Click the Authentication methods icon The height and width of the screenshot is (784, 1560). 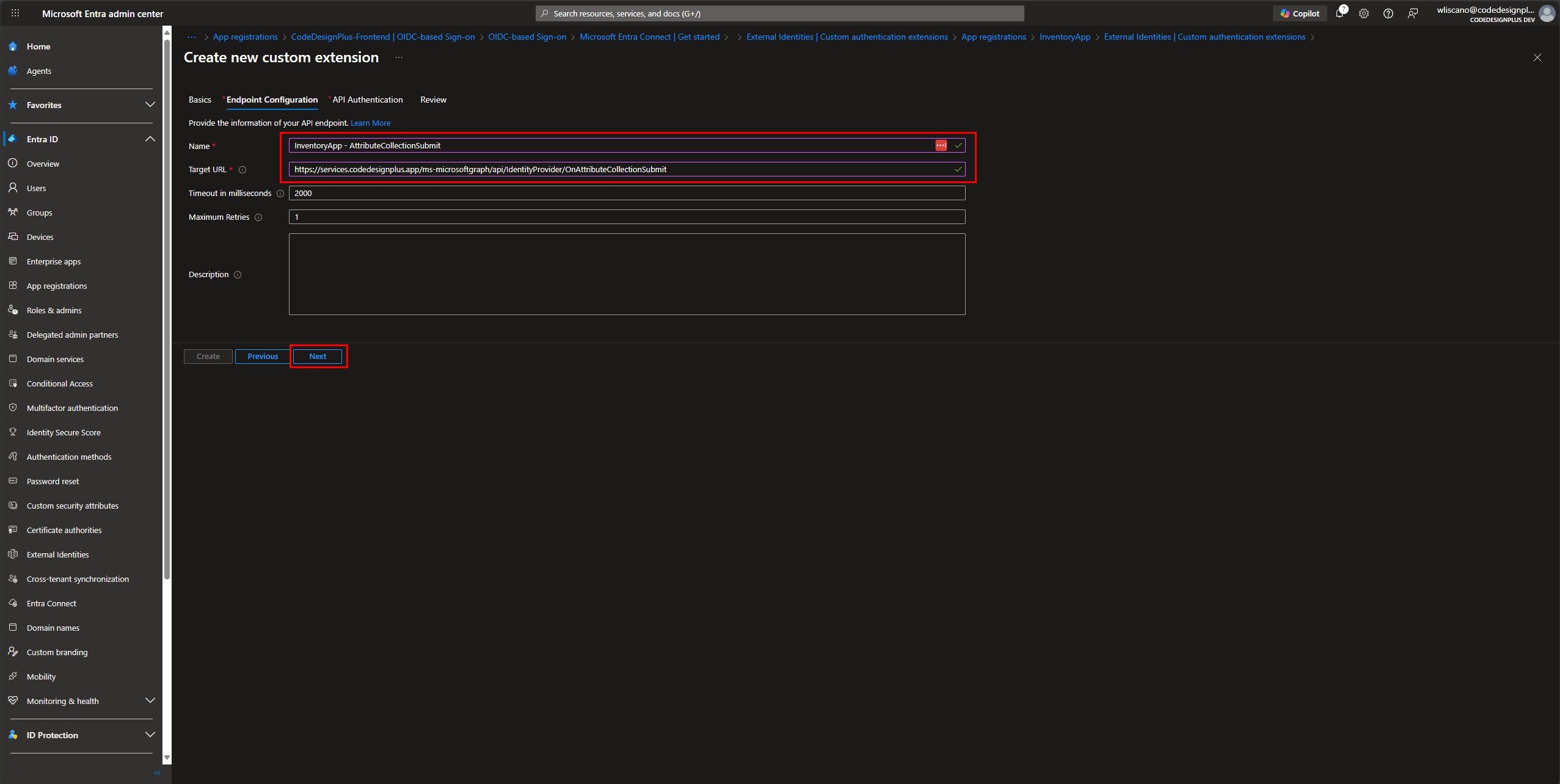13,457
